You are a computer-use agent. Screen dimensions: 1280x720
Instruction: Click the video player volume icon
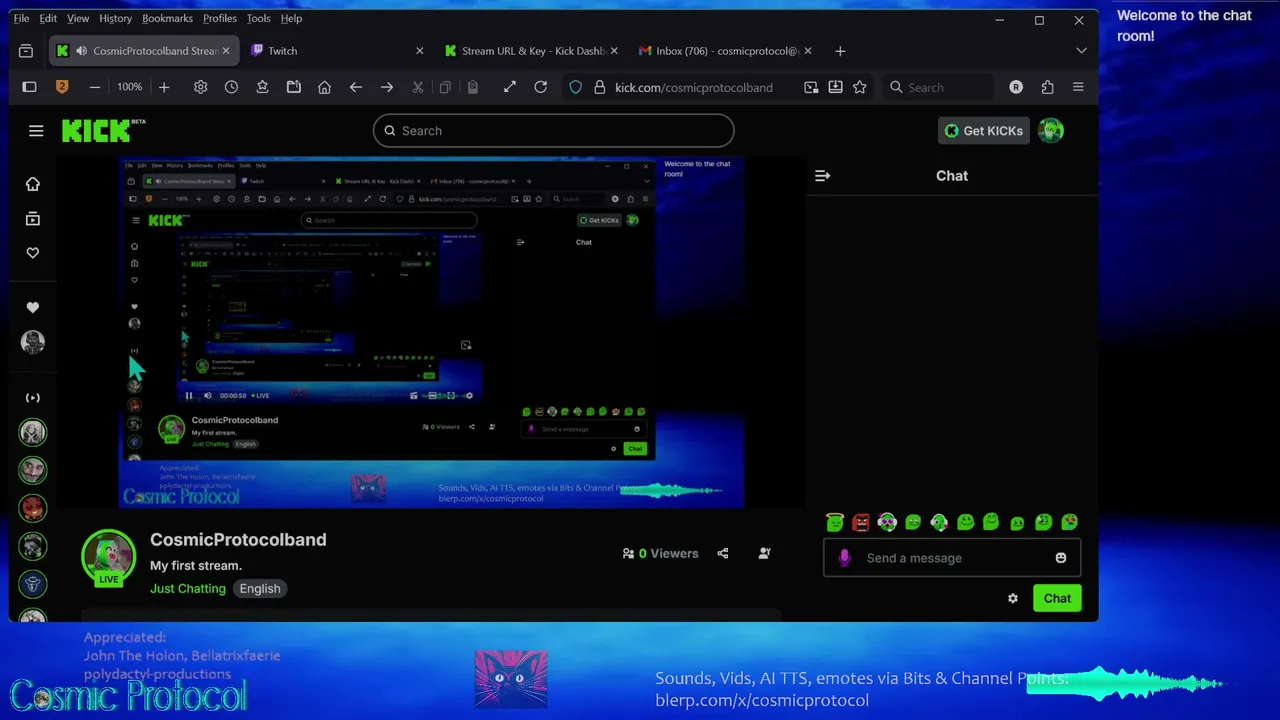click(208, 395)
